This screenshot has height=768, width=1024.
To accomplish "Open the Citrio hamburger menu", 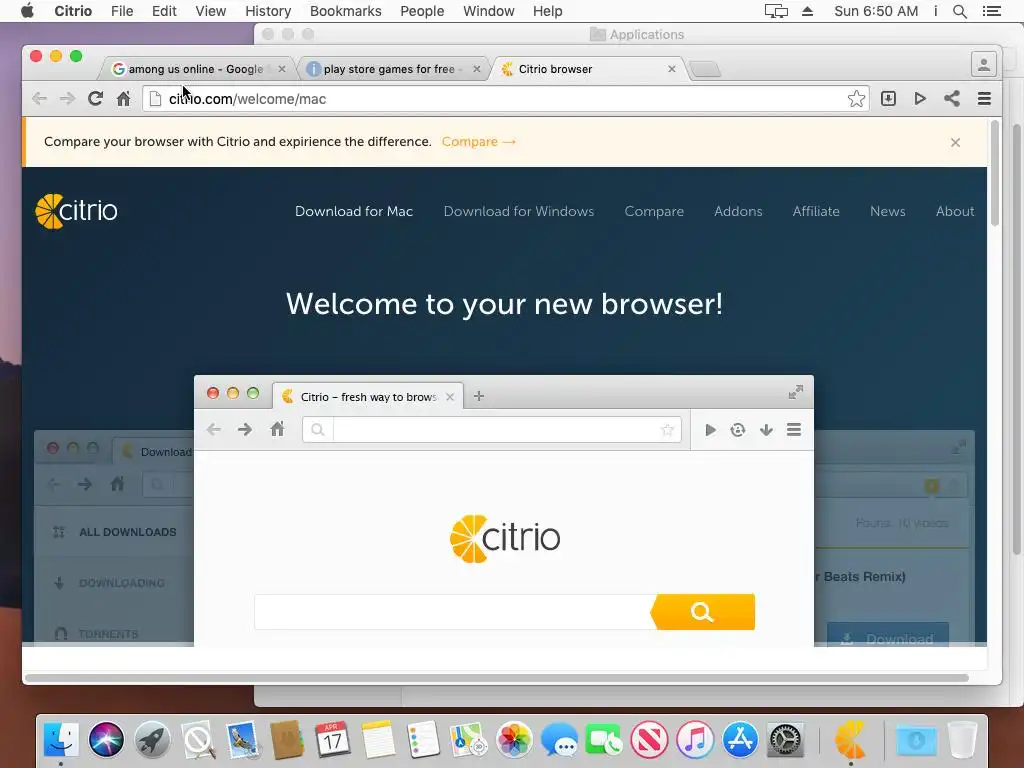I will coord(984,99).
